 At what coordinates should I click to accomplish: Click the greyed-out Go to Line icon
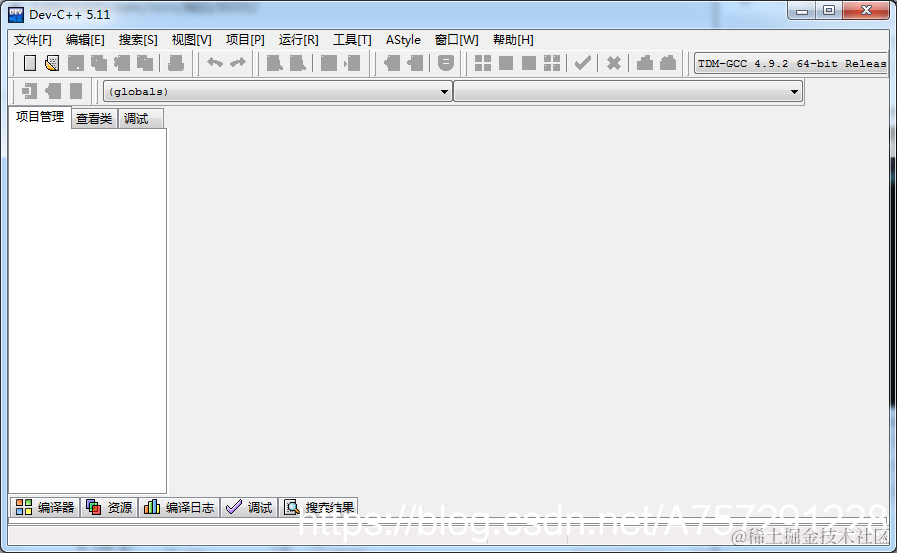(x=352, y=63)
